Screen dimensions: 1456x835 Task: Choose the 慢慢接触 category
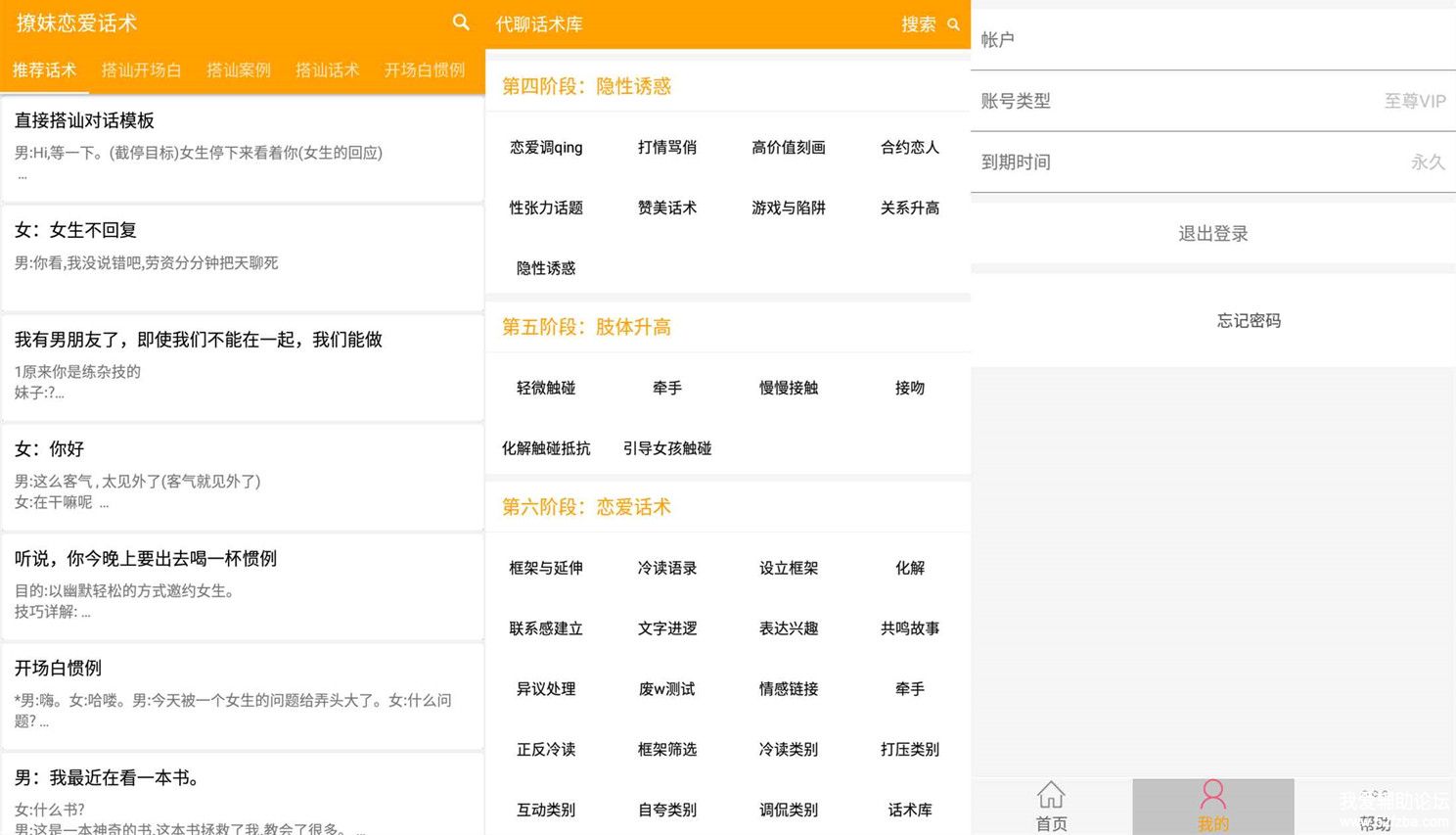[x=789, y=388]
